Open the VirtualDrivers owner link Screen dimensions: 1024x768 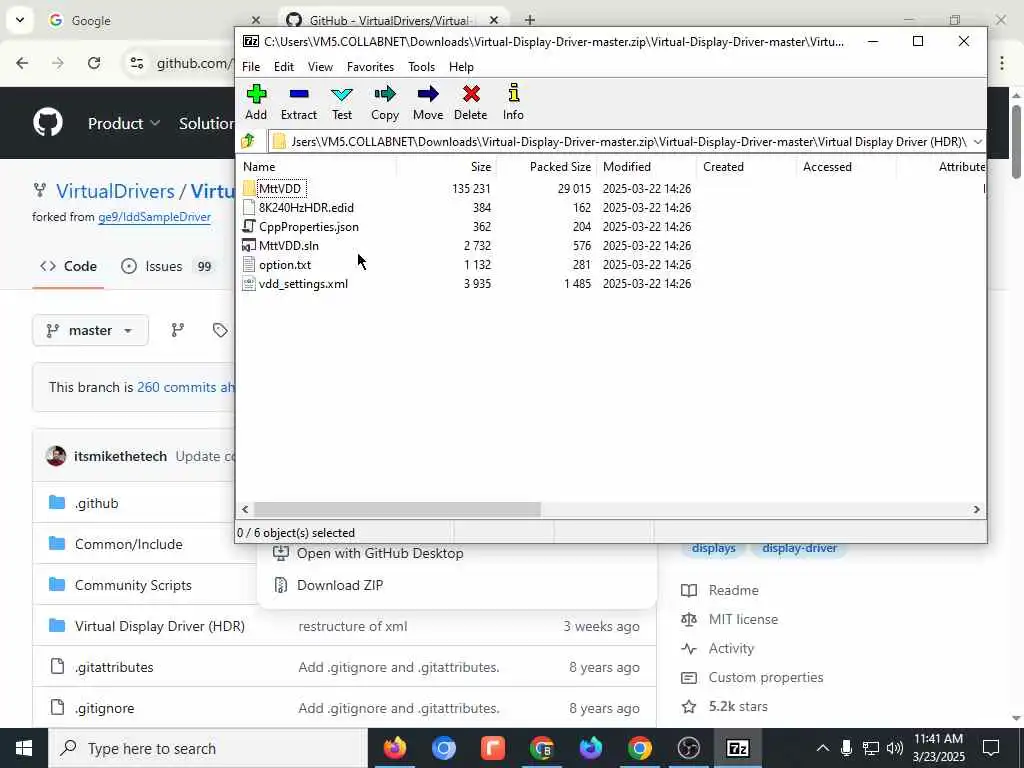(x=115, y=191)
